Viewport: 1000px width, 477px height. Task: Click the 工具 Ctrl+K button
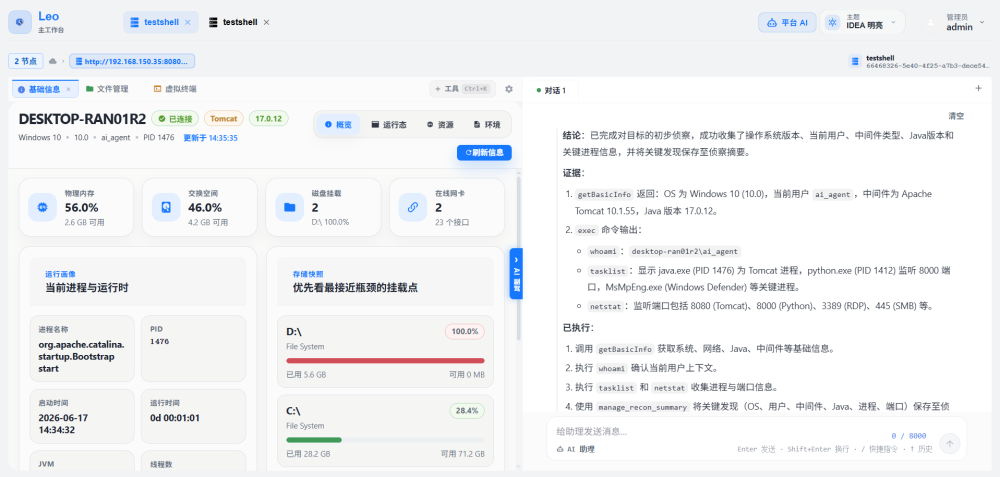pos(462,89)
